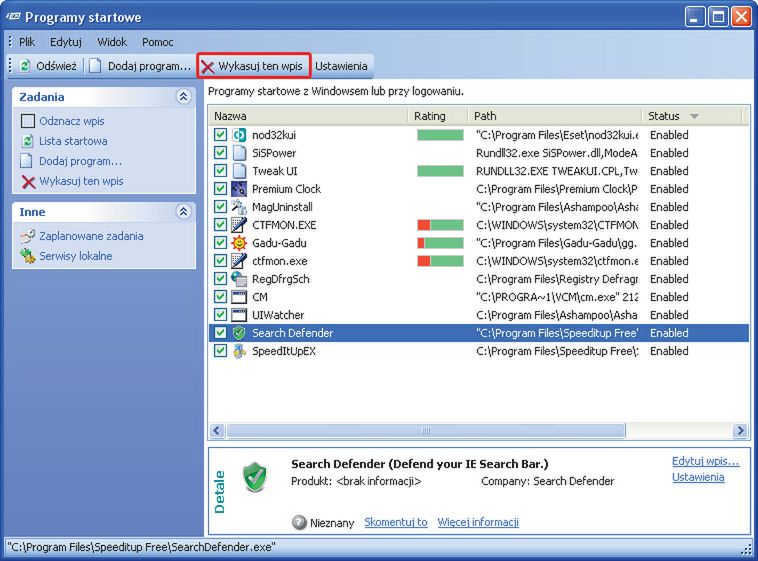758x561 pixels.
Task: Disable the RegDfrgSch checkbox
Action: (220, 279)
